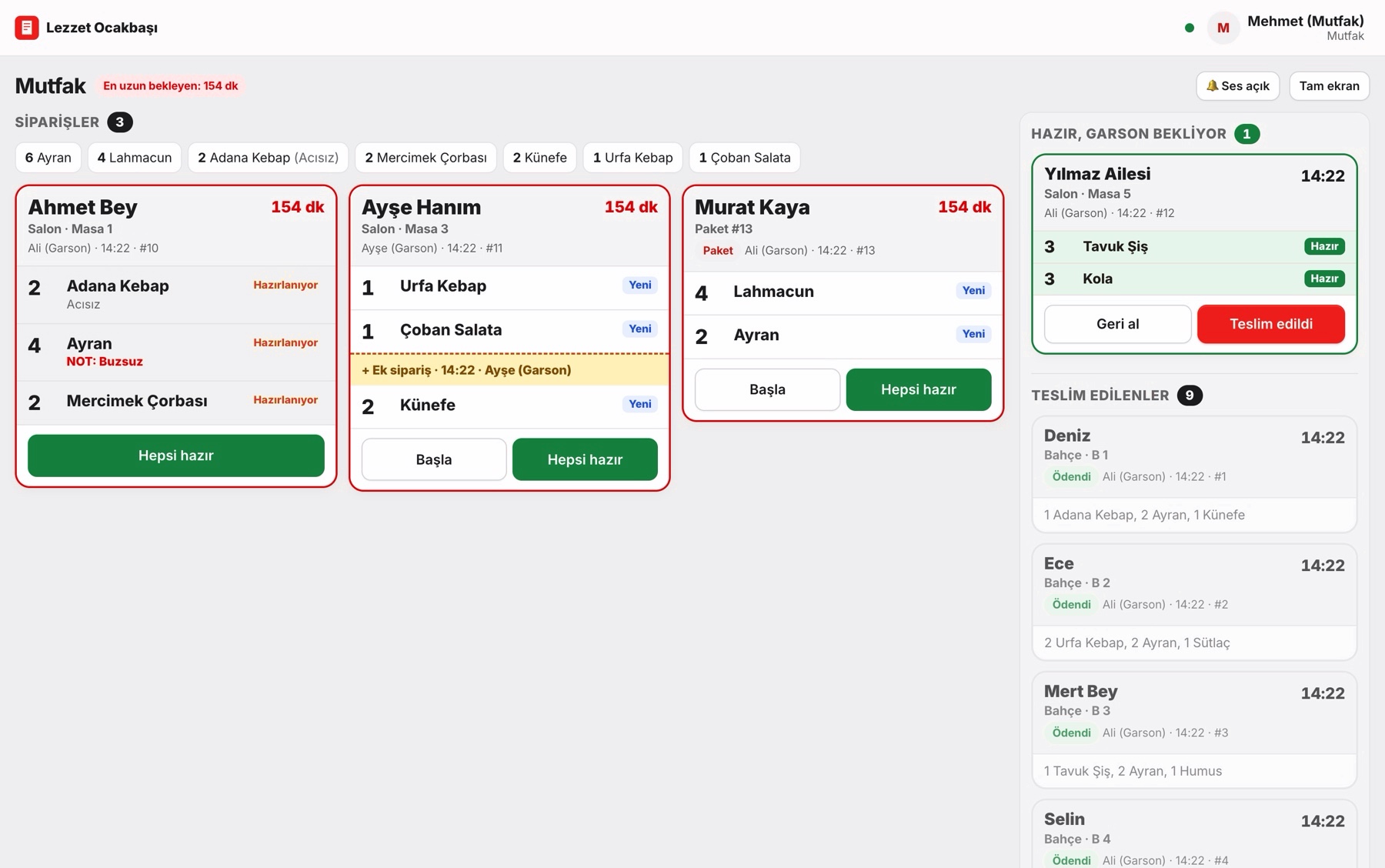The image size is (1385, 868).
Task: Click the Lezzet Ocakbaşı red logo icon
Action: tap(27, 28)
